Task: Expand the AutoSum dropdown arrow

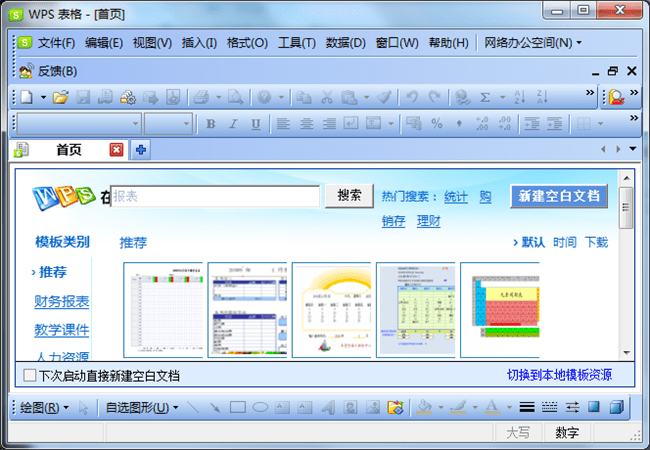Action: click(502, 98)
